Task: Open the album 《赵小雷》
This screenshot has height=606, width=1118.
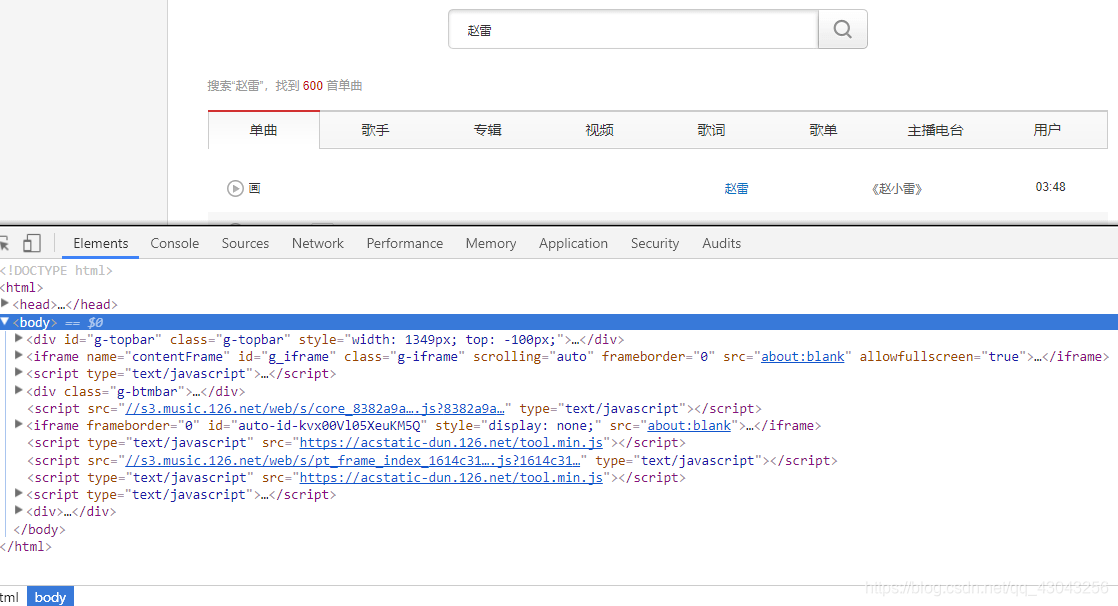Action: tap(897, 188)
